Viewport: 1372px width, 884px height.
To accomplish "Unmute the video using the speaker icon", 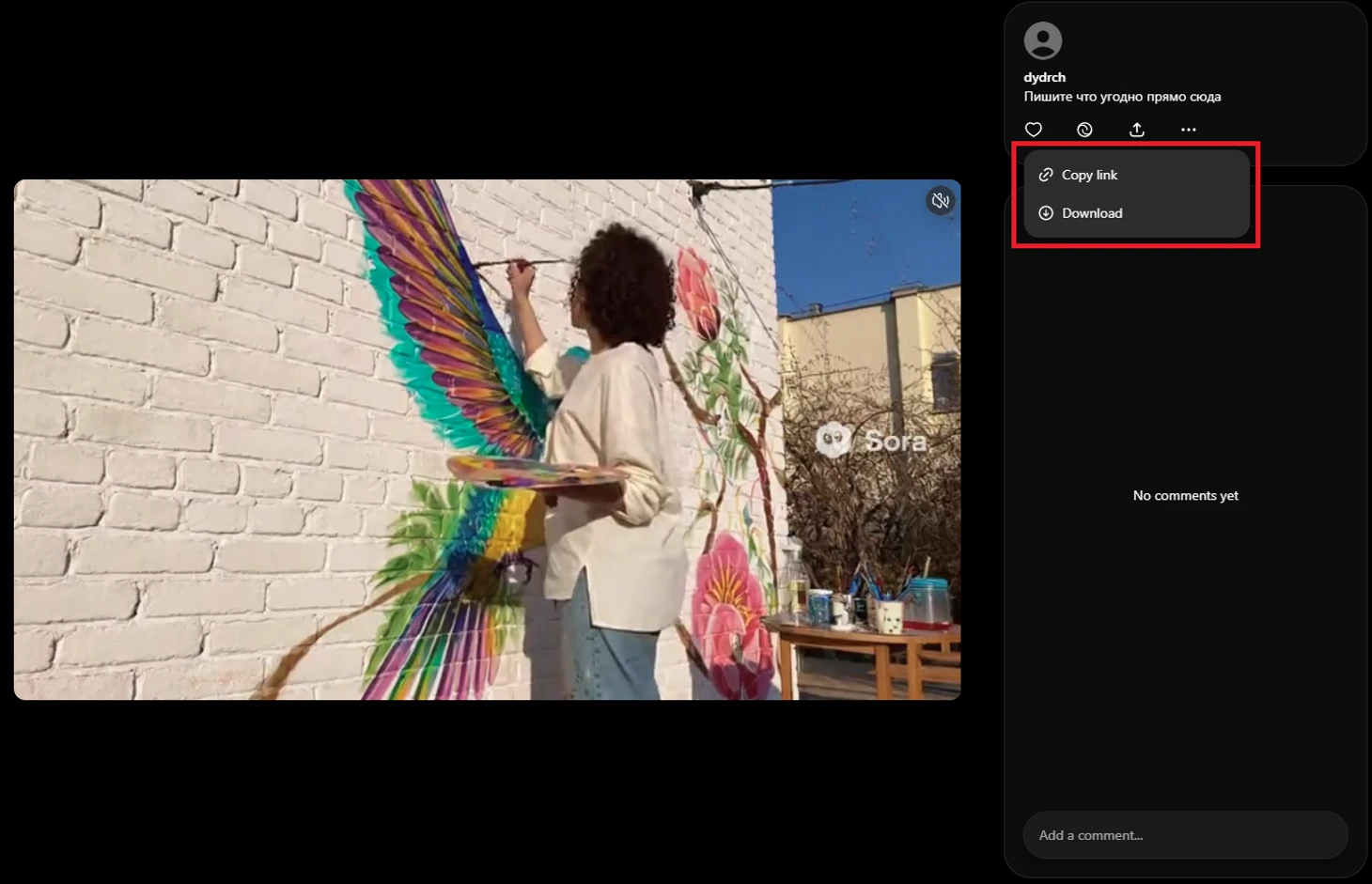I will 940,201.
